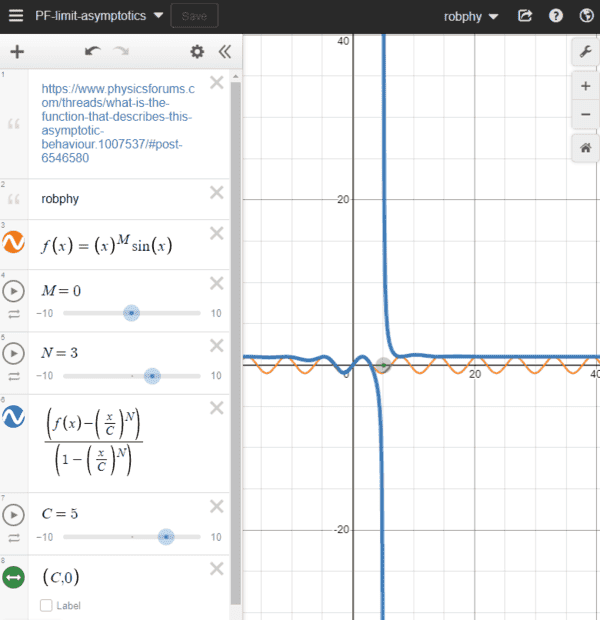Delete the fraction expression row
The width and height of the screenshot is (600, 620).
(x=217, y=408)
